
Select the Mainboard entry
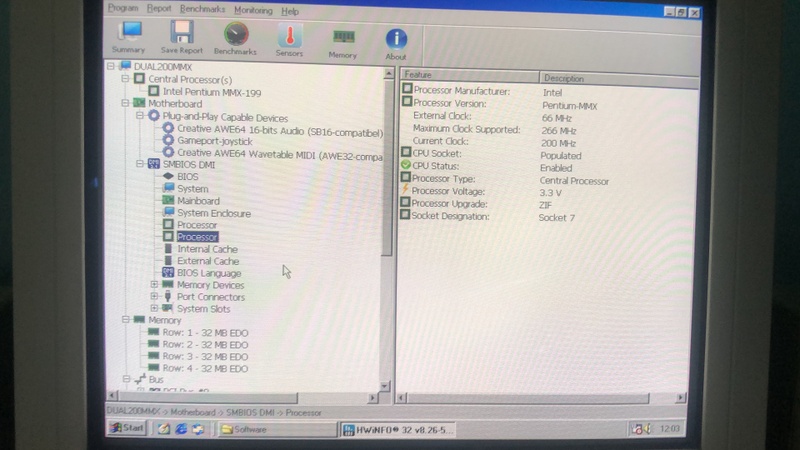point(198,201)
